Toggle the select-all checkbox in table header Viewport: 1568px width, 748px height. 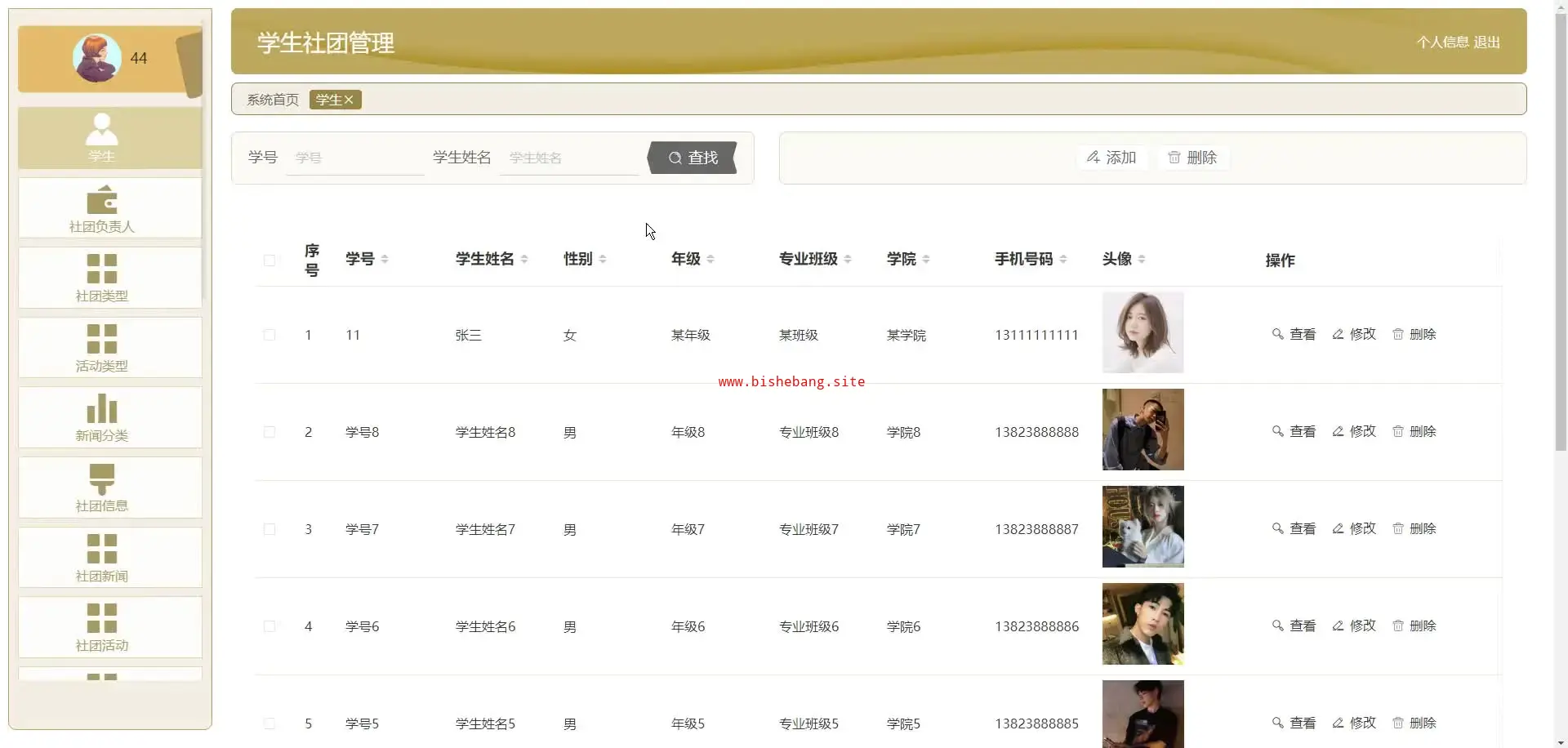click(269, 260)
